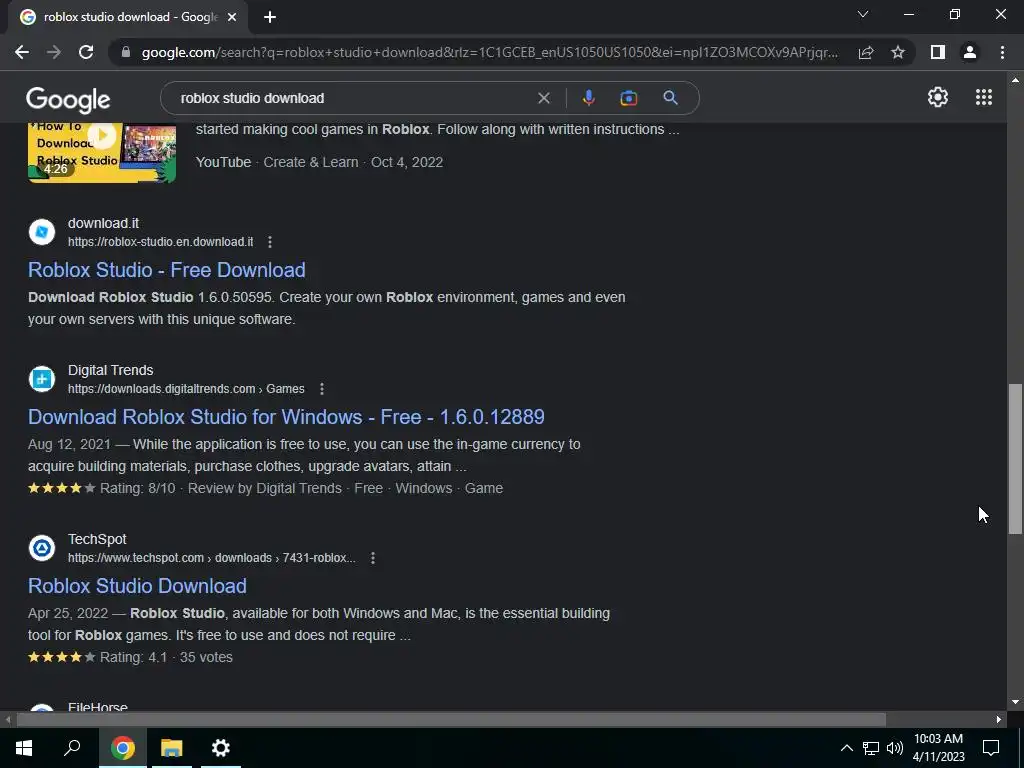Open the TechSpot Roblox Studio Download link

tap(137, 586)
